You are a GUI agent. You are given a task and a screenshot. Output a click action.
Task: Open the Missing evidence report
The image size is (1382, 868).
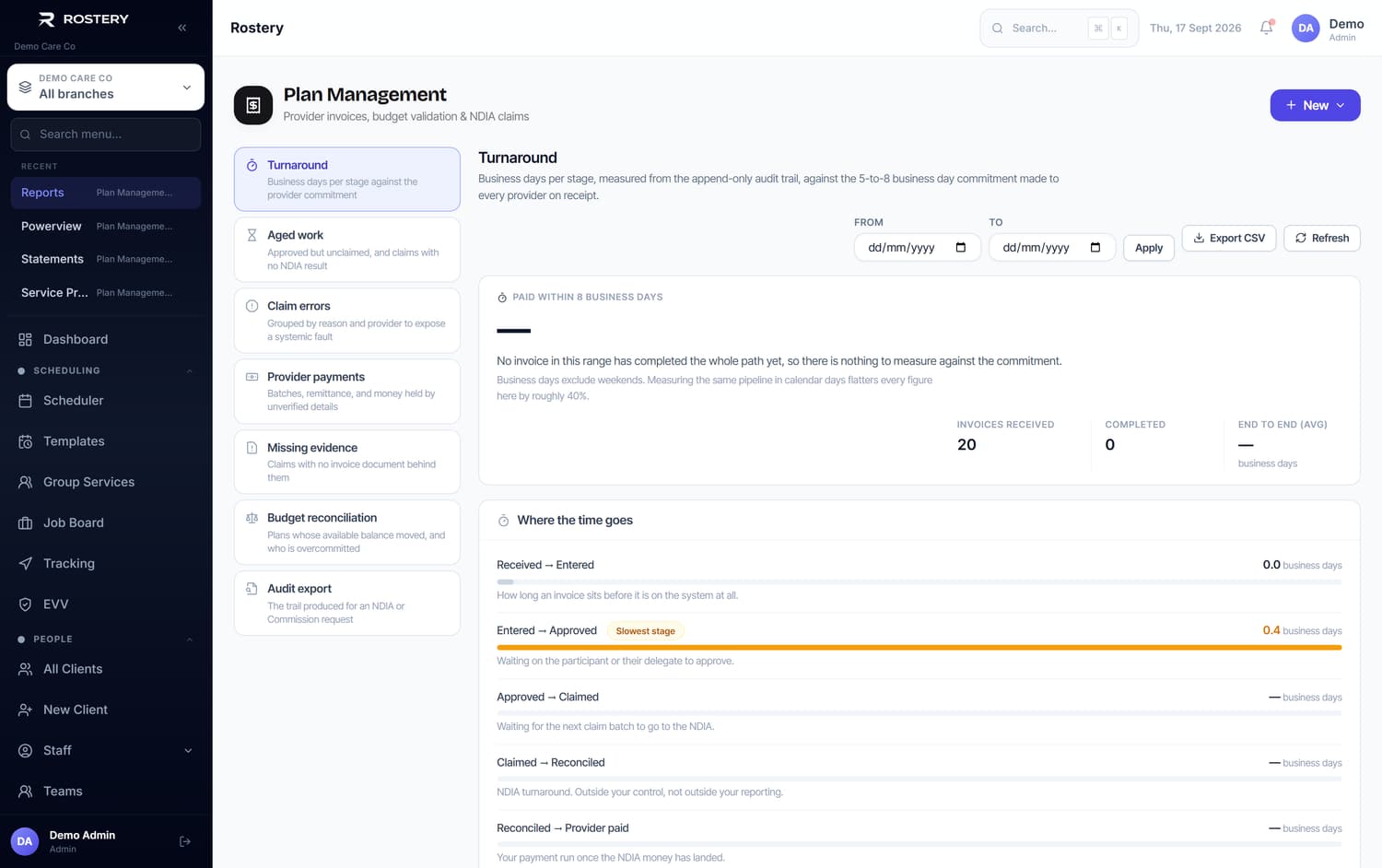tap(347, 462)
